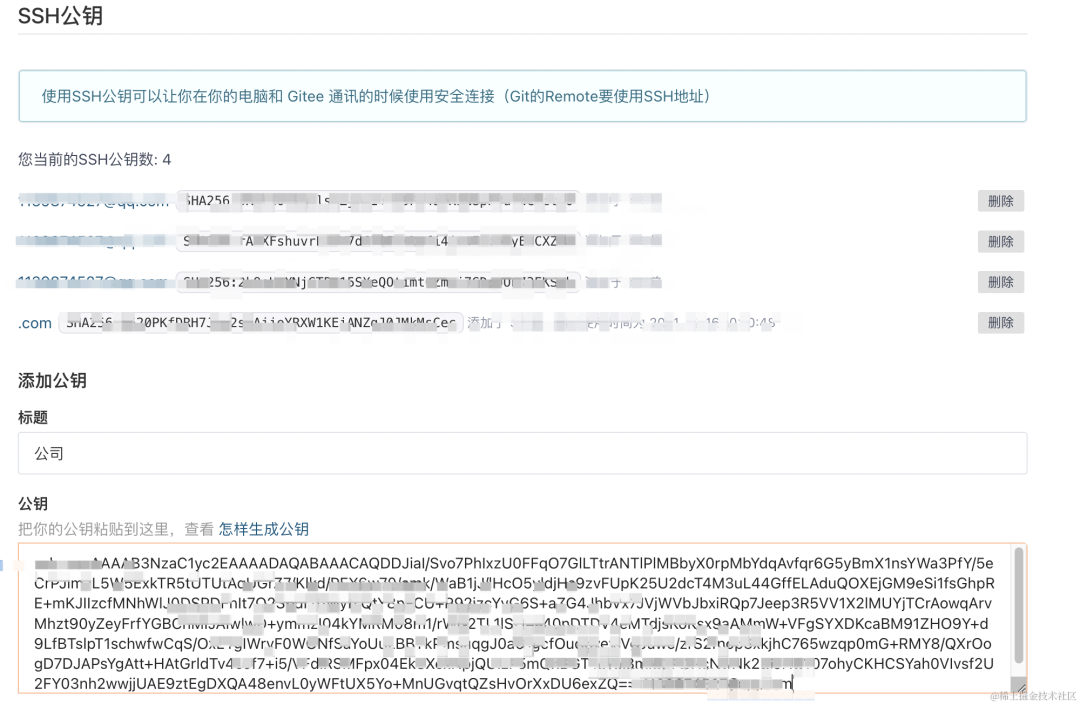The height and width of the screenshot is (705, 1080).
Task: Click the blue SSH info banner text
Action: [x=376, y=96]
